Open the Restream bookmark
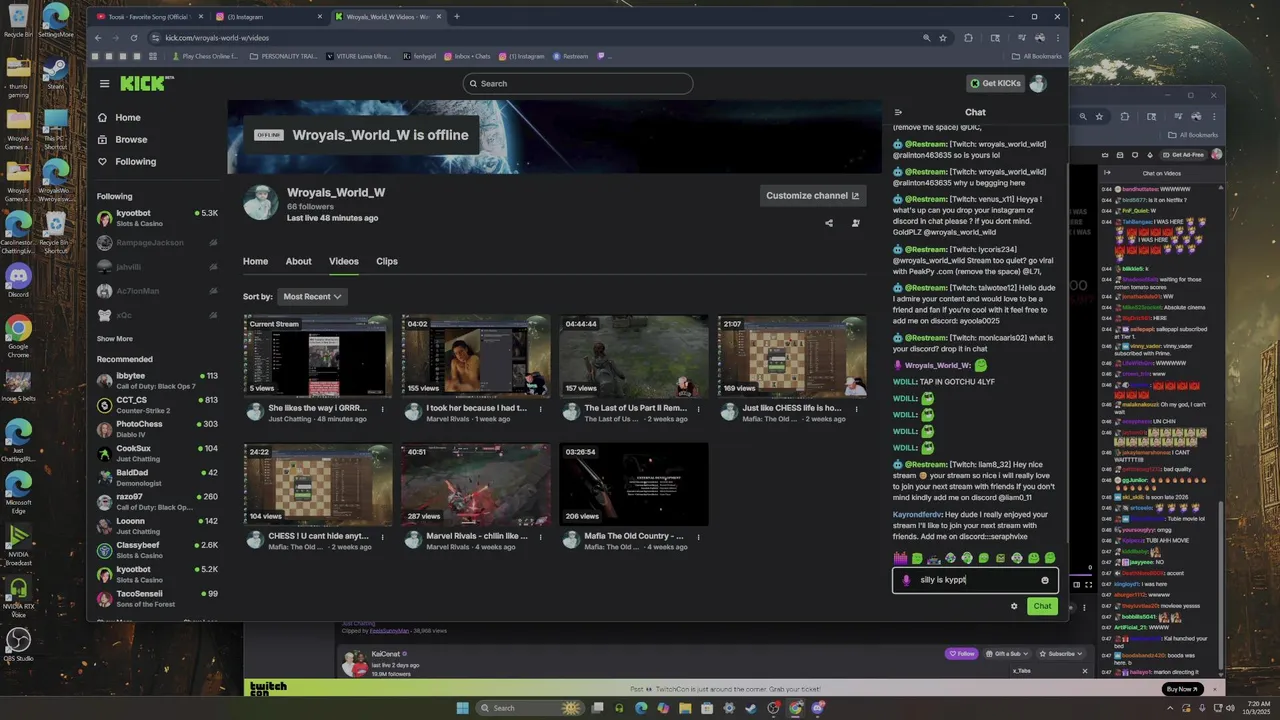This screenshot has height=720, width=1280. [570, 56]
